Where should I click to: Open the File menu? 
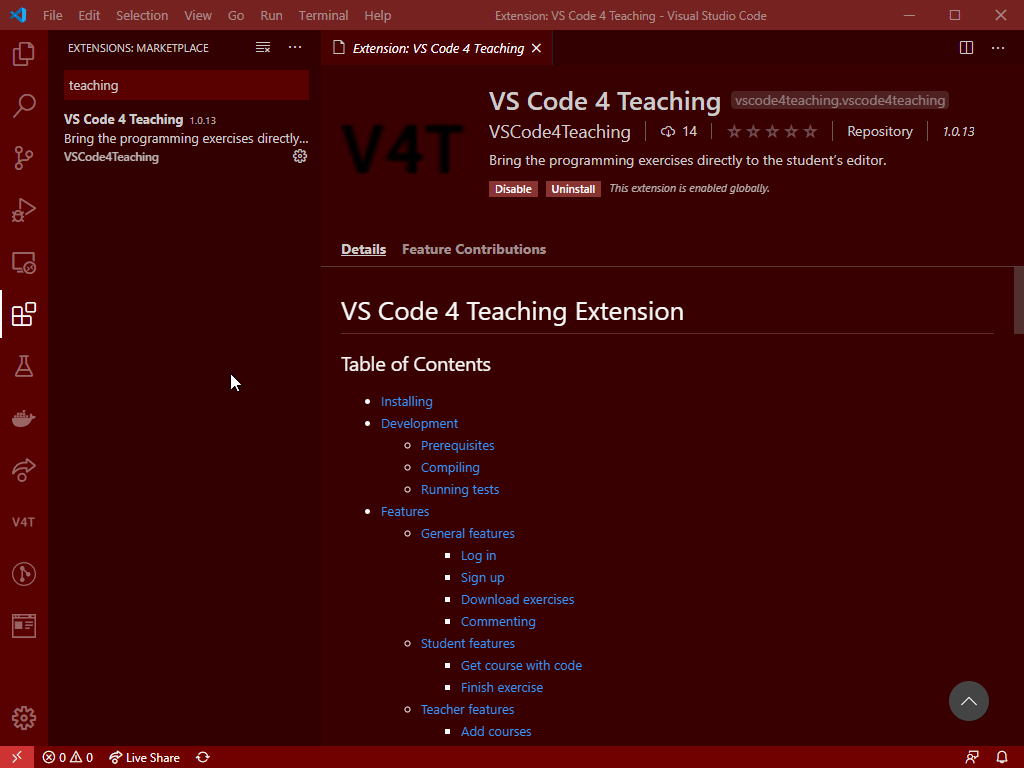52,15
